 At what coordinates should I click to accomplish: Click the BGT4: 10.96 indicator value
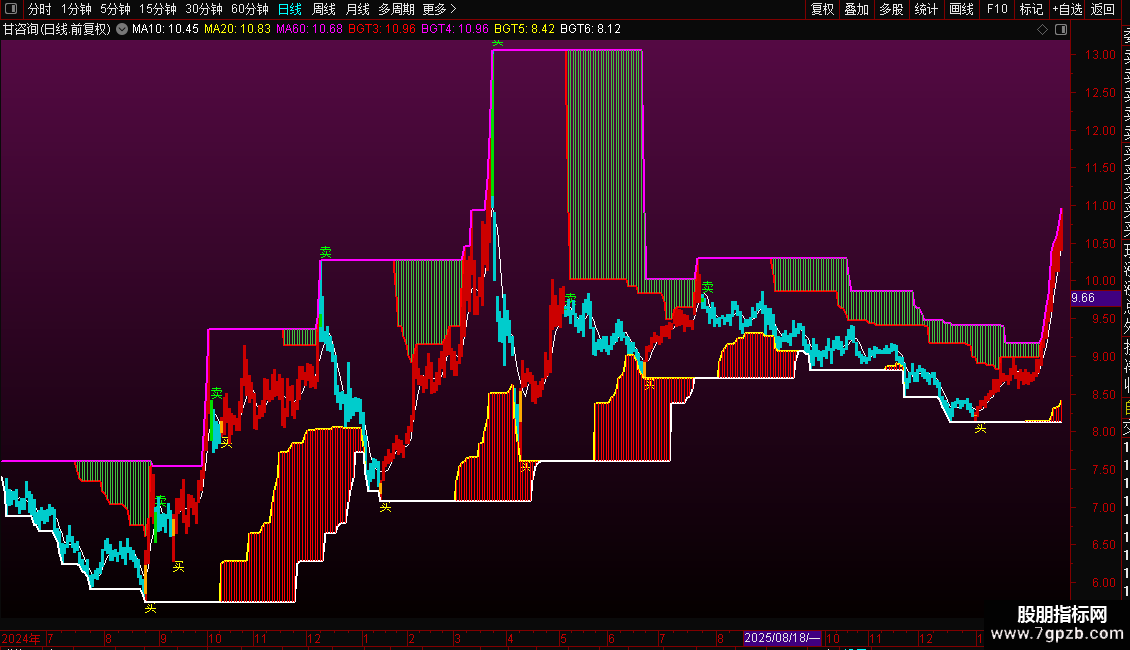pyautogui.click(x=455, y=29)
